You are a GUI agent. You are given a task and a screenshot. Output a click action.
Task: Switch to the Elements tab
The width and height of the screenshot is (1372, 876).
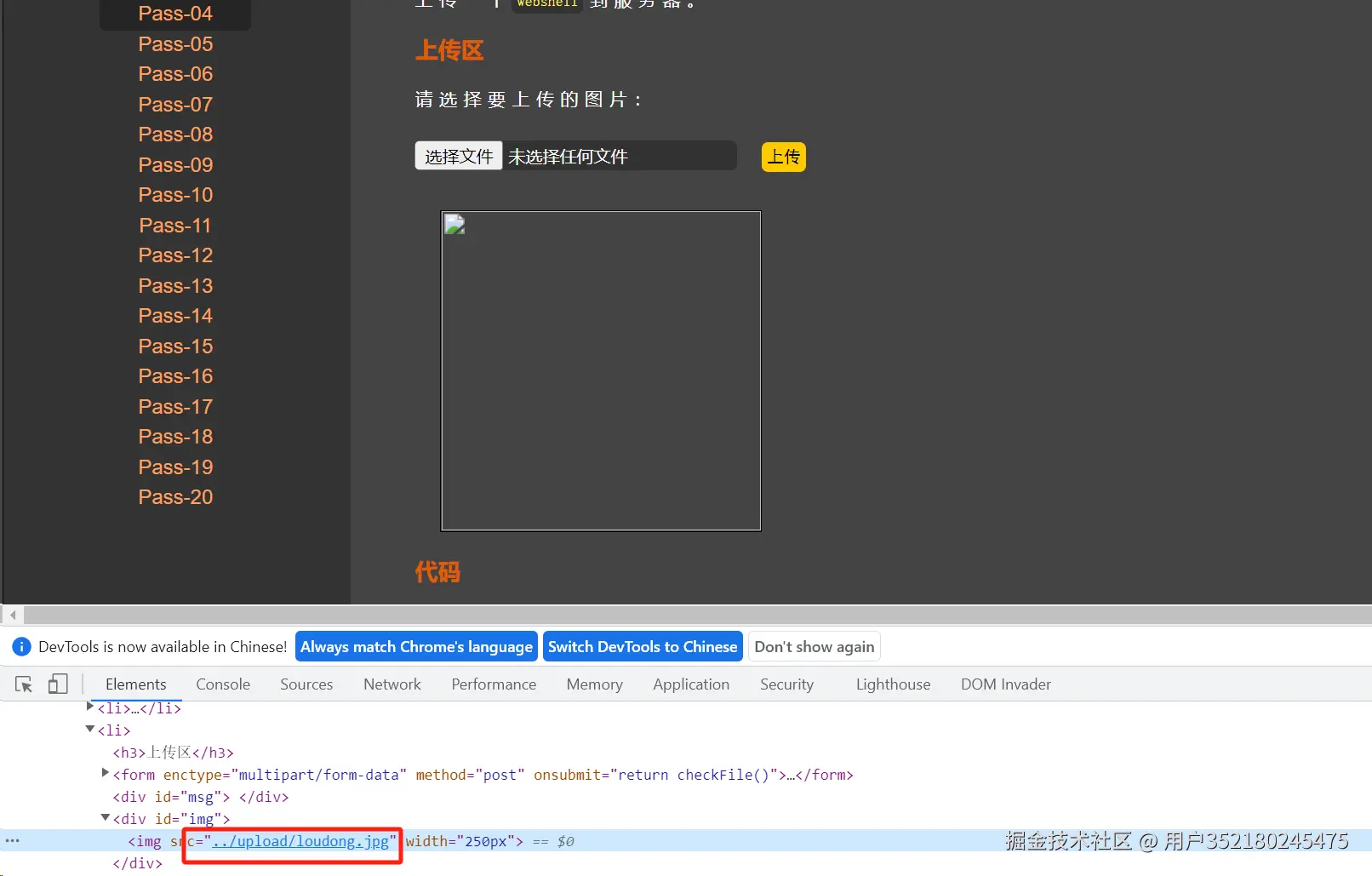click(x=136, y=684)
